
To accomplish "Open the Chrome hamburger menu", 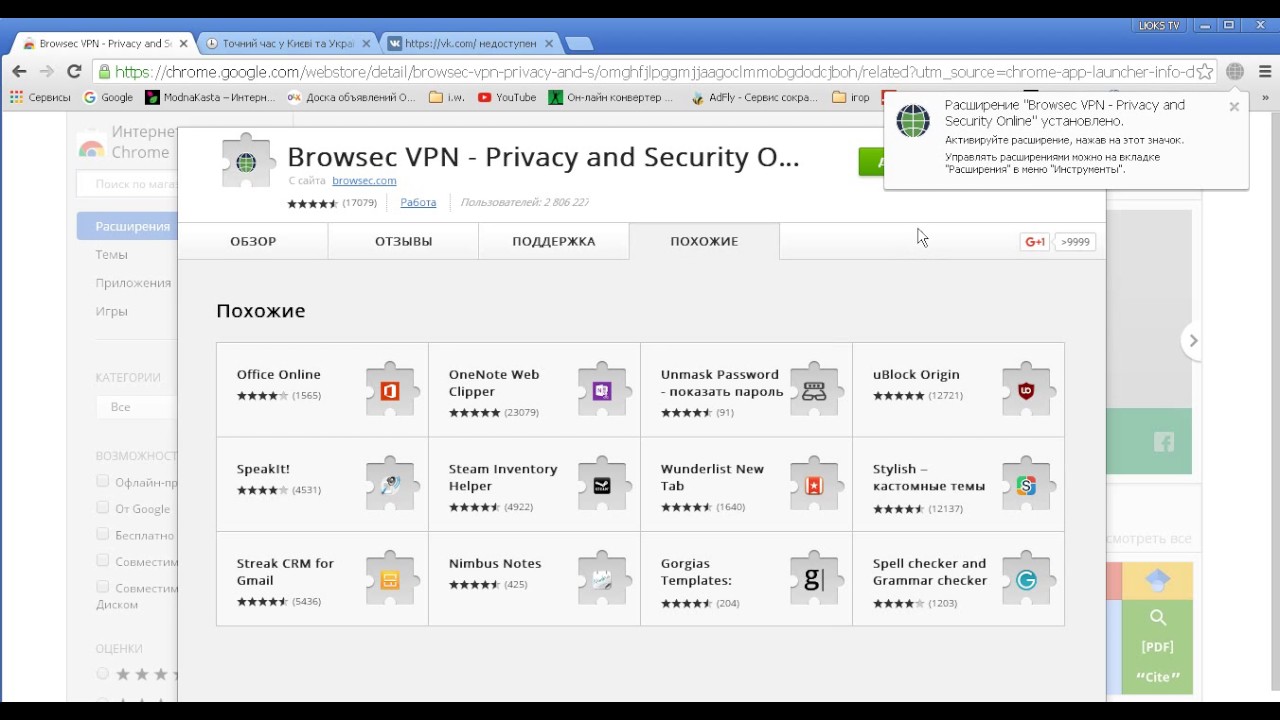I will (x=1265, y=72).
